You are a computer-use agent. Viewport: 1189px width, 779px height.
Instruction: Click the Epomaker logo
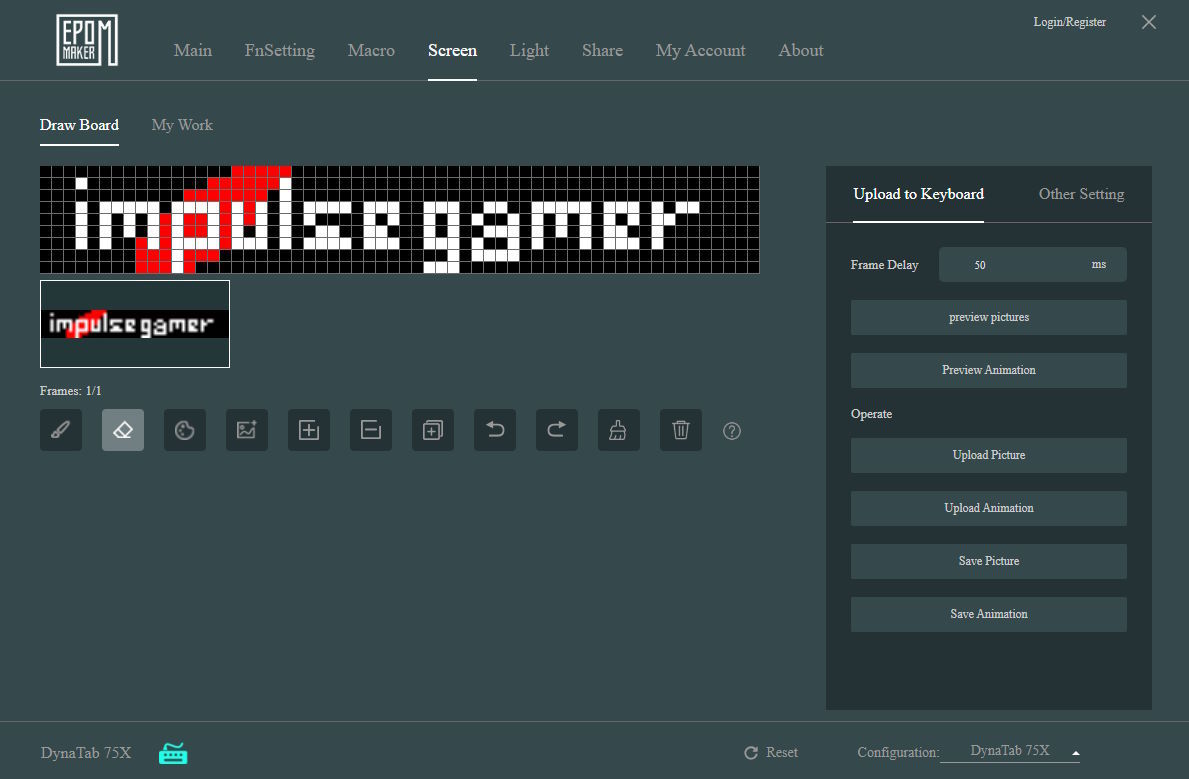coord(87,40)
